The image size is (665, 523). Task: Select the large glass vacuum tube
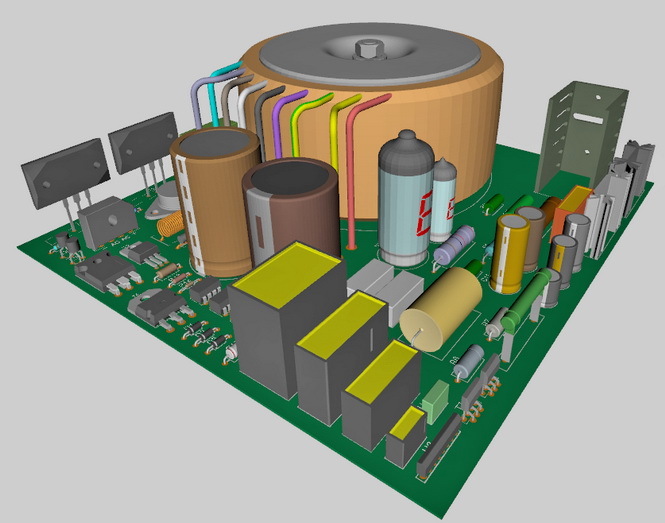coord(405,197)
